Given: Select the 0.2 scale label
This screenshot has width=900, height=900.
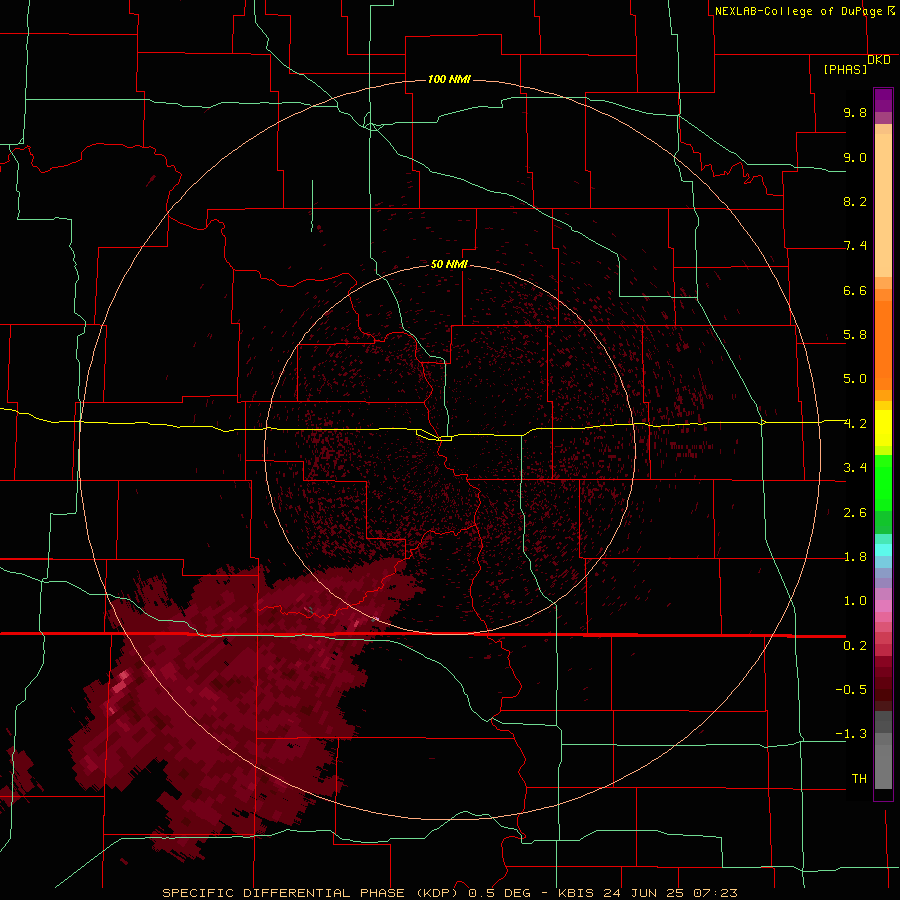Looking at the screenshot, I should tap(855, 646).
